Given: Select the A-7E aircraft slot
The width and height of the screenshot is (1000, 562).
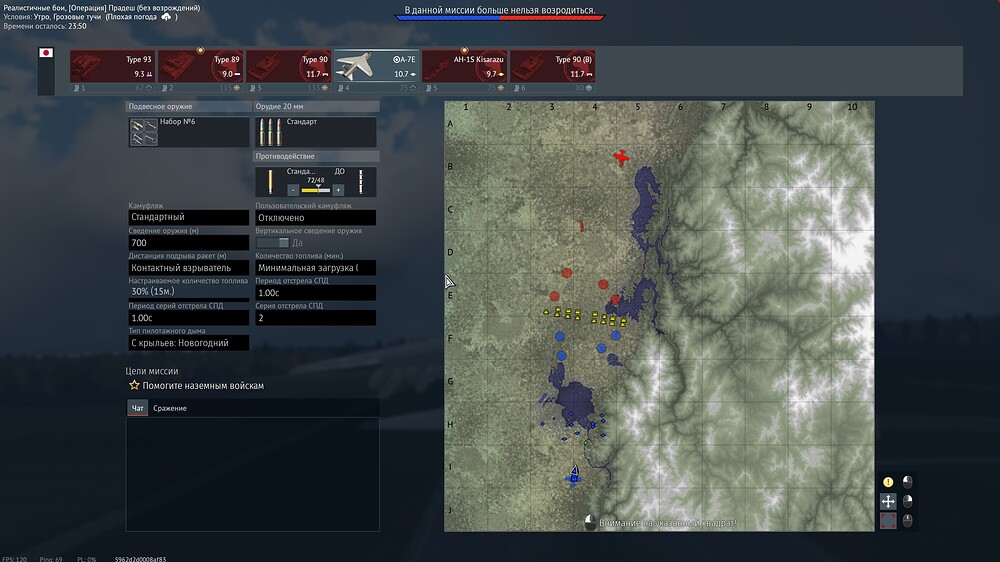Looking at the screenshot, I should [x=376, y=66].
